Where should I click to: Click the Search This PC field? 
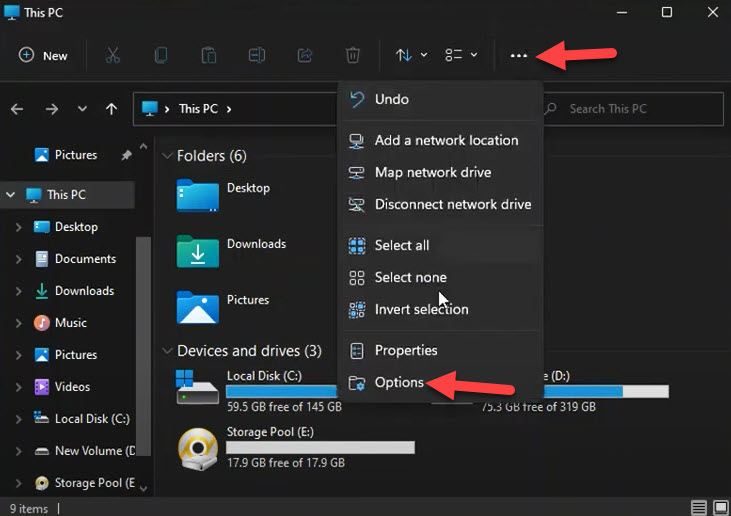point(640,109)
